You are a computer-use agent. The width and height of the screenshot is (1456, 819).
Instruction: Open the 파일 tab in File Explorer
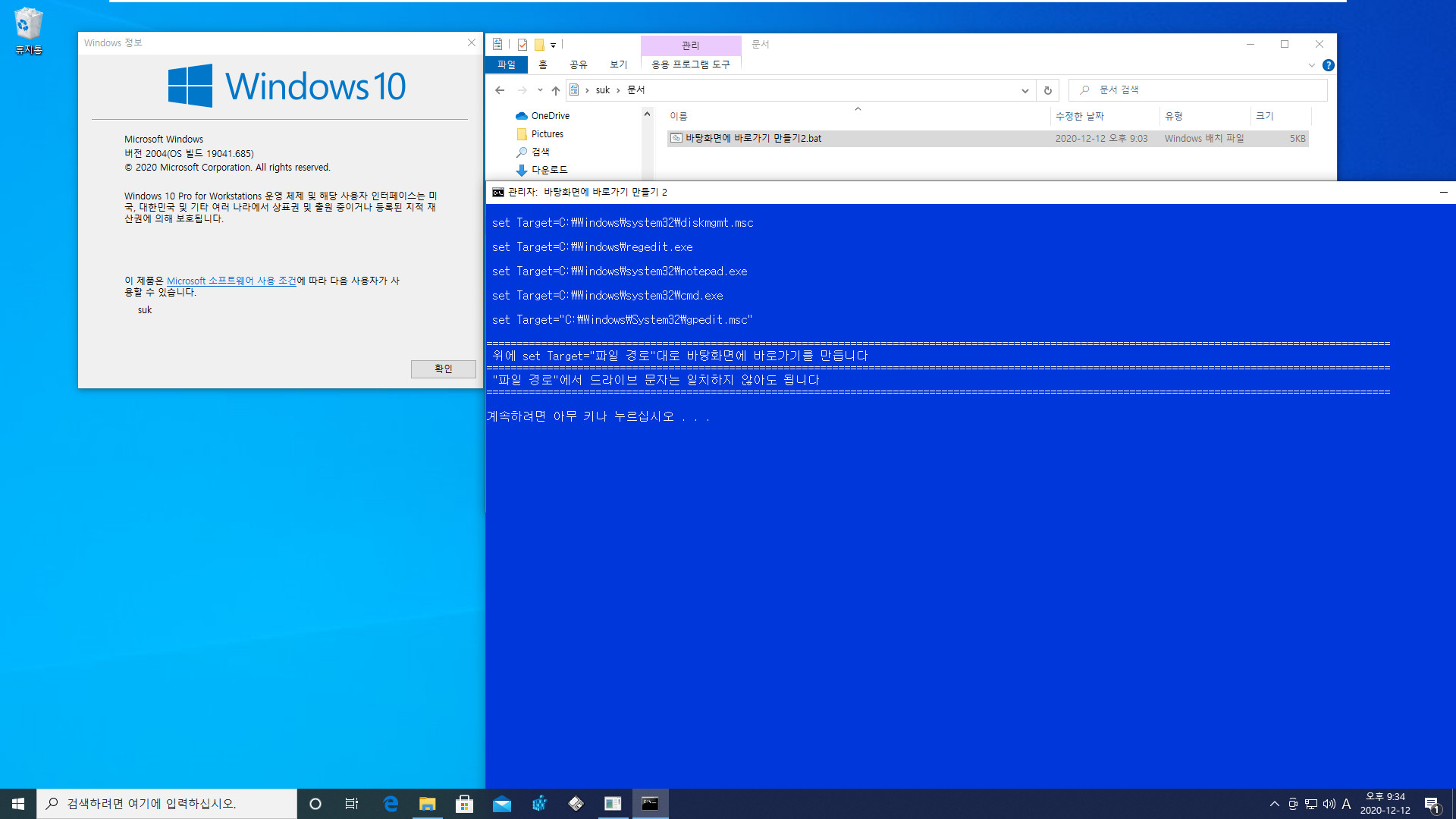pos(507,64)
